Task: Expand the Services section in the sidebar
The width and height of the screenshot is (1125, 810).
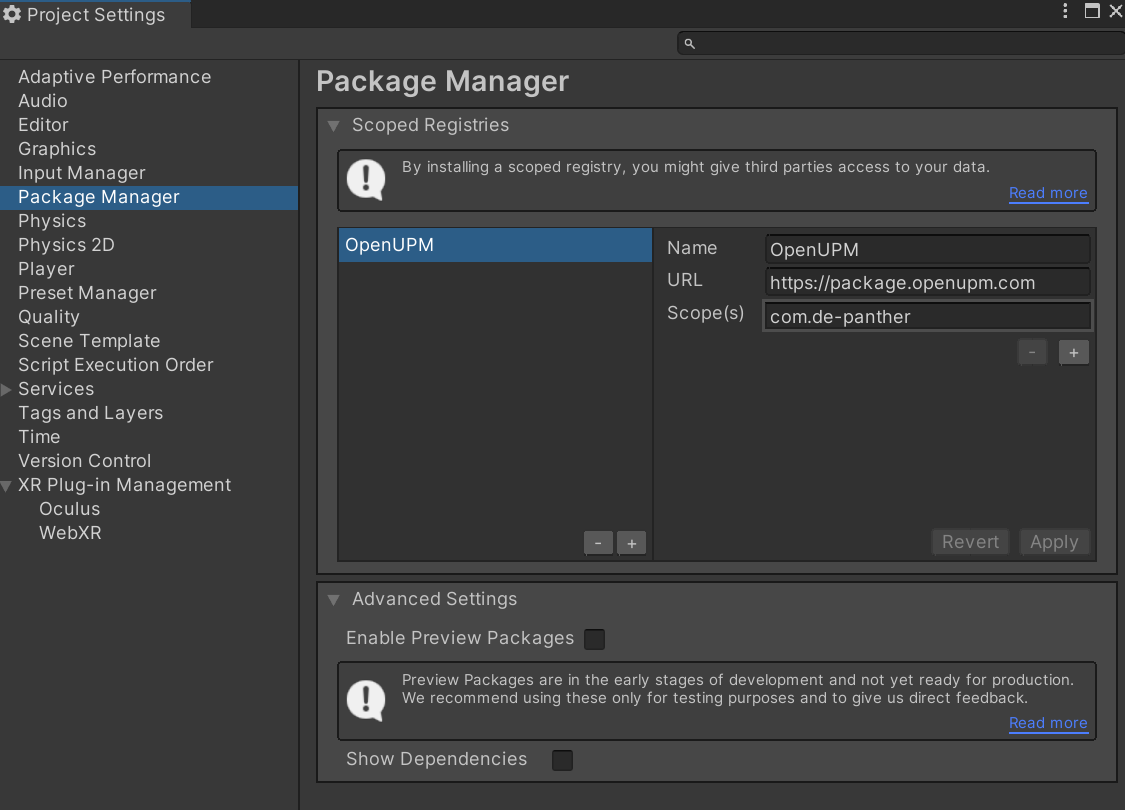Action: (7, 389)
